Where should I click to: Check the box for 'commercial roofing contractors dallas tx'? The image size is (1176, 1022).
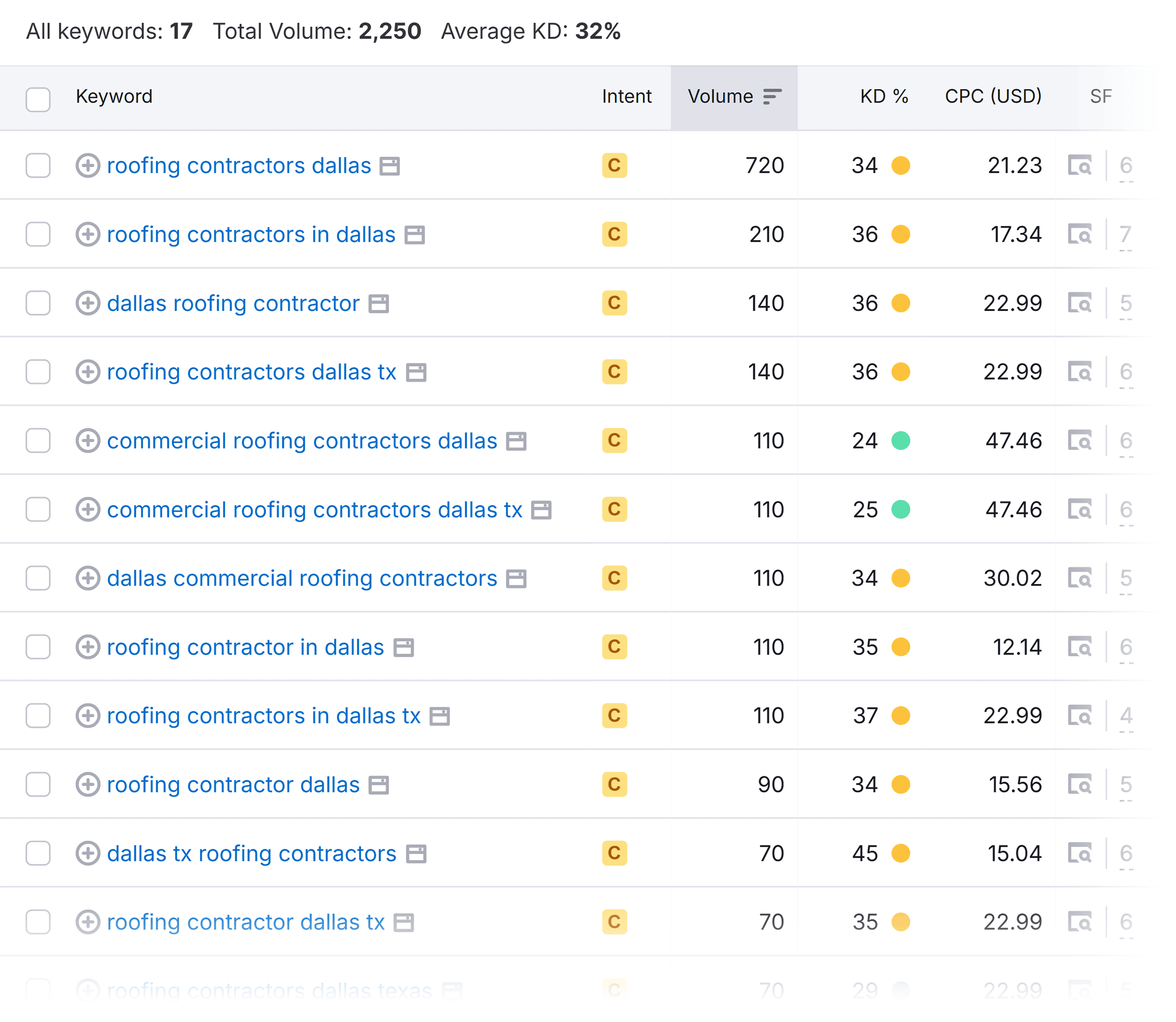[x=38, y=509]
